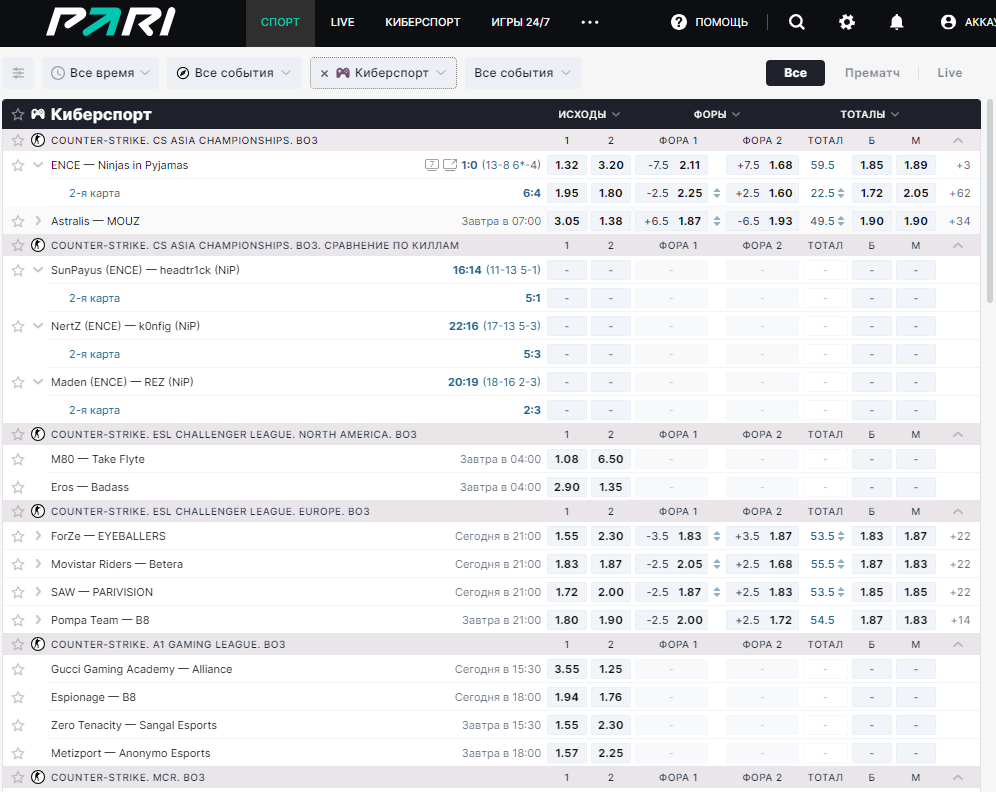Viewport: 996px width, 792px height.
Task: Bet on Take Flyte at 6.50
Action: tap(610, 459)
